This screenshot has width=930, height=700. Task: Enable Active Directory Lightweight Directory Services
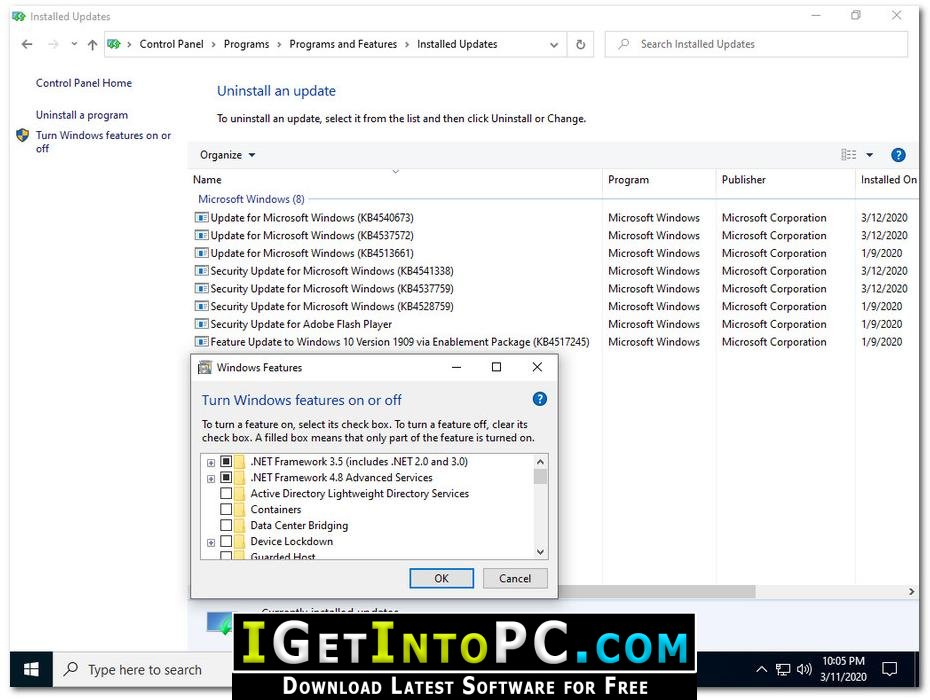pyautogui.click(x=226, y=493)
